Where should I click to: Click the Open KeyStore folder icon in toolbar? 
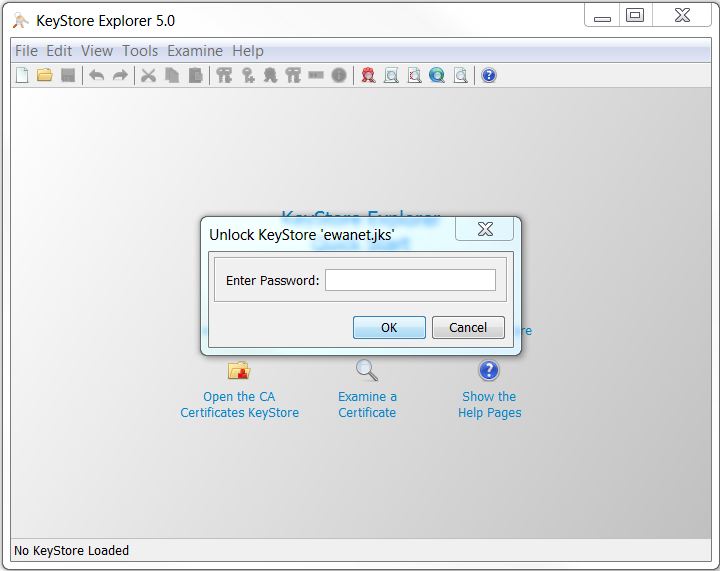pyautogui.click(x=45, y=75)
